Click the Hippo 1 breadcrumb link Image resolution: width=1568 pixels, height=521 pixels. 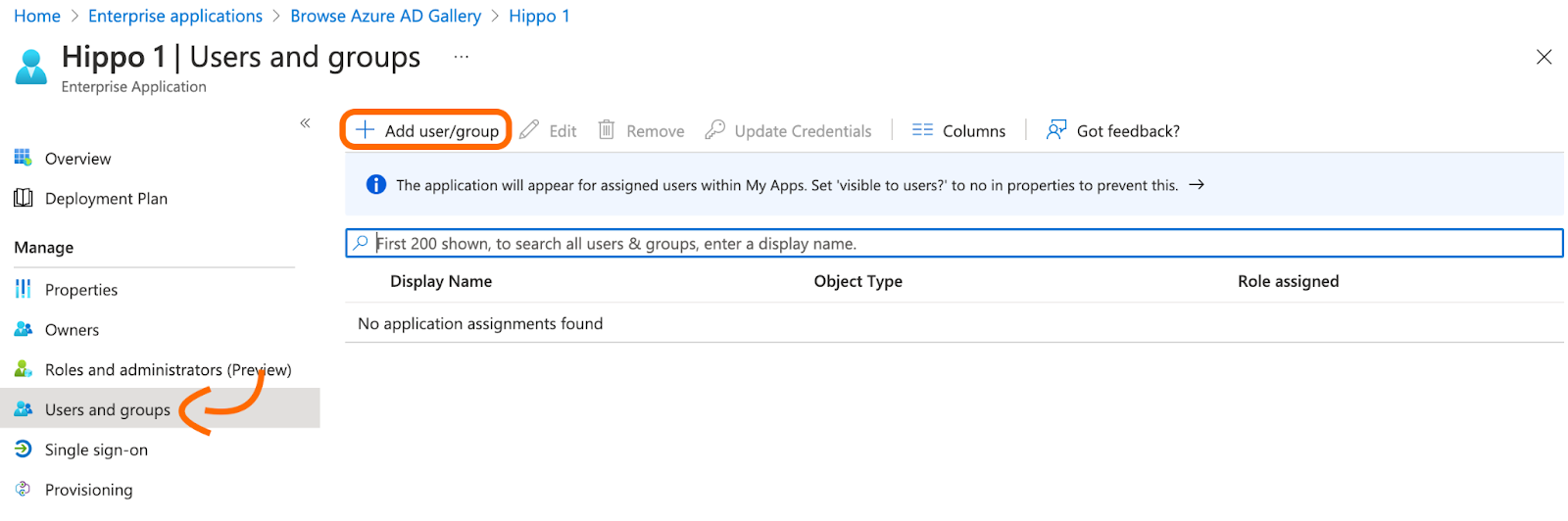(539, 16)
